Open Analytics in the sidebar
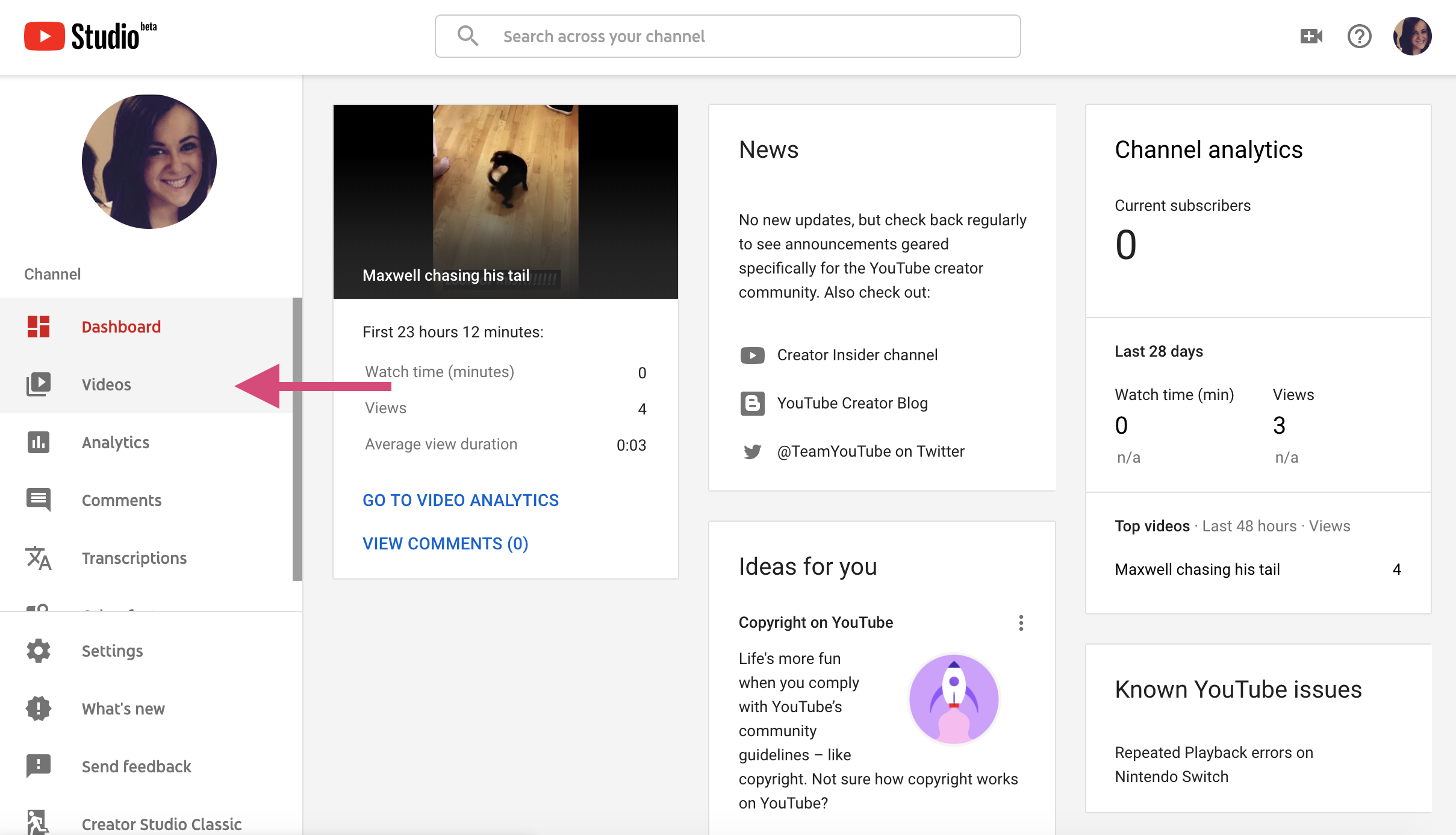1456x835 pixels. (x=146, y=442)
